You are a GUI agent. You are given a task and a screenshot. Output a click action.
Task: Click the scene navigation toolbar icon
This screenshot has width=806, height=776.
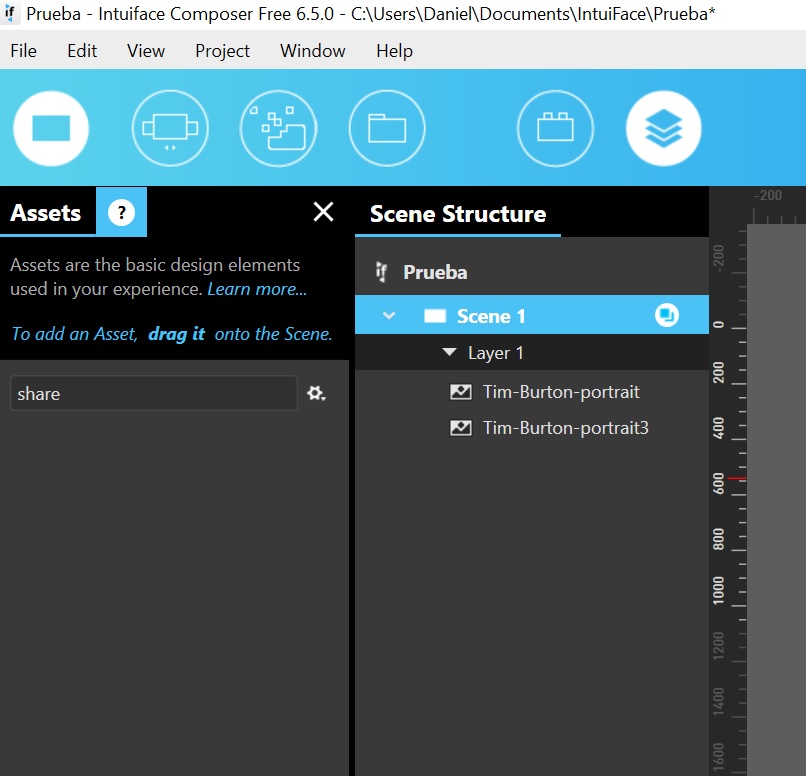(170, 128)
